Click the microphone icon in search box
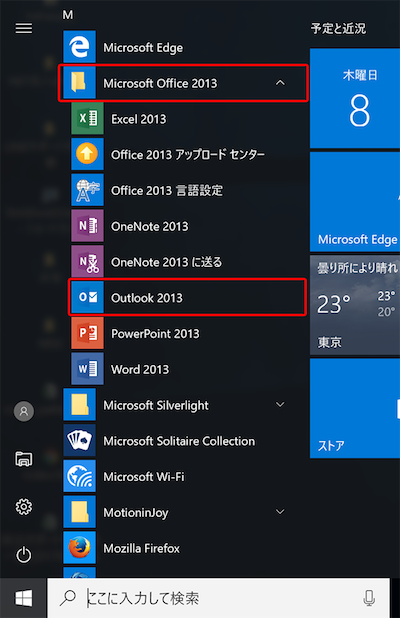Image resolution: width=400 pixels, height=618 pixels. click(x=369, y=598)
